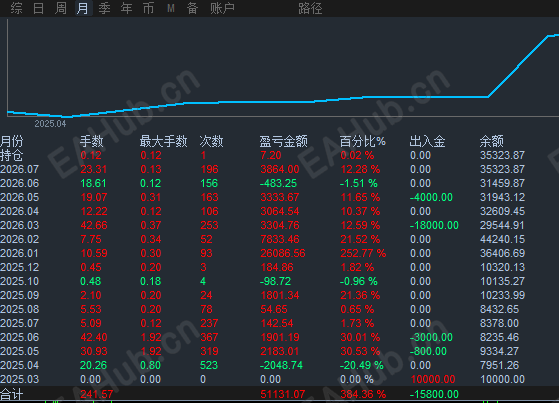Select the 2026.03 month row
The height and width of the screenshot is (403, 559).
[x=262, y=225]
